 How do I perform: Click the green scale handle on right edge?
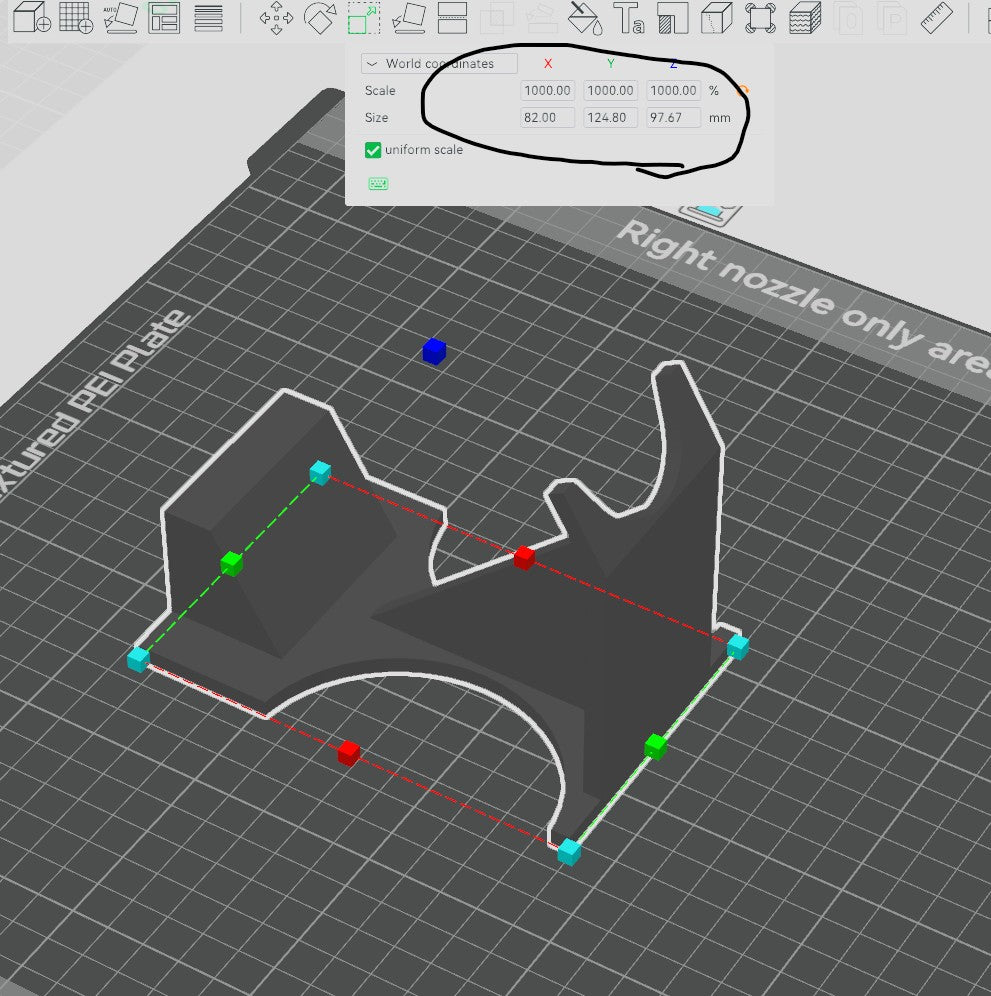pyautogui.click(x=656, y=746)
